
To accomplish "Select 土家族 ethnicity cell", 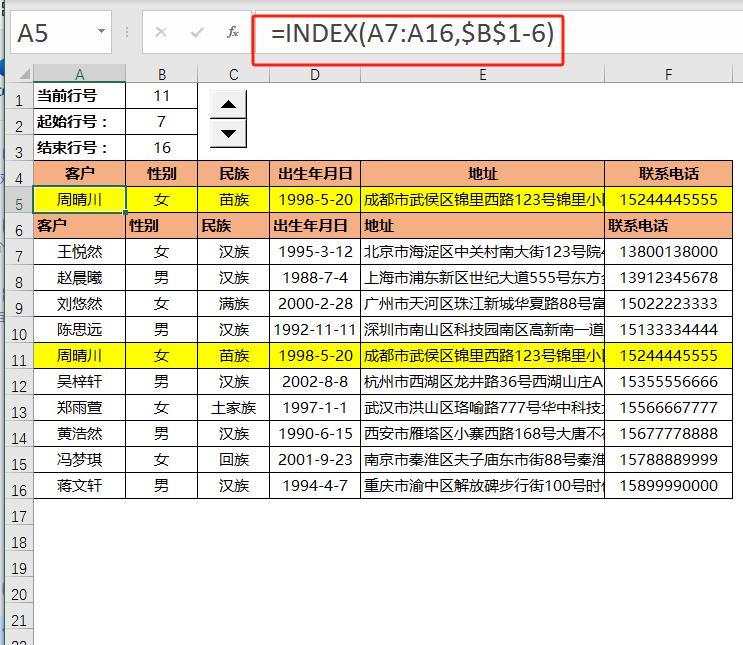I will pos(234,408).
